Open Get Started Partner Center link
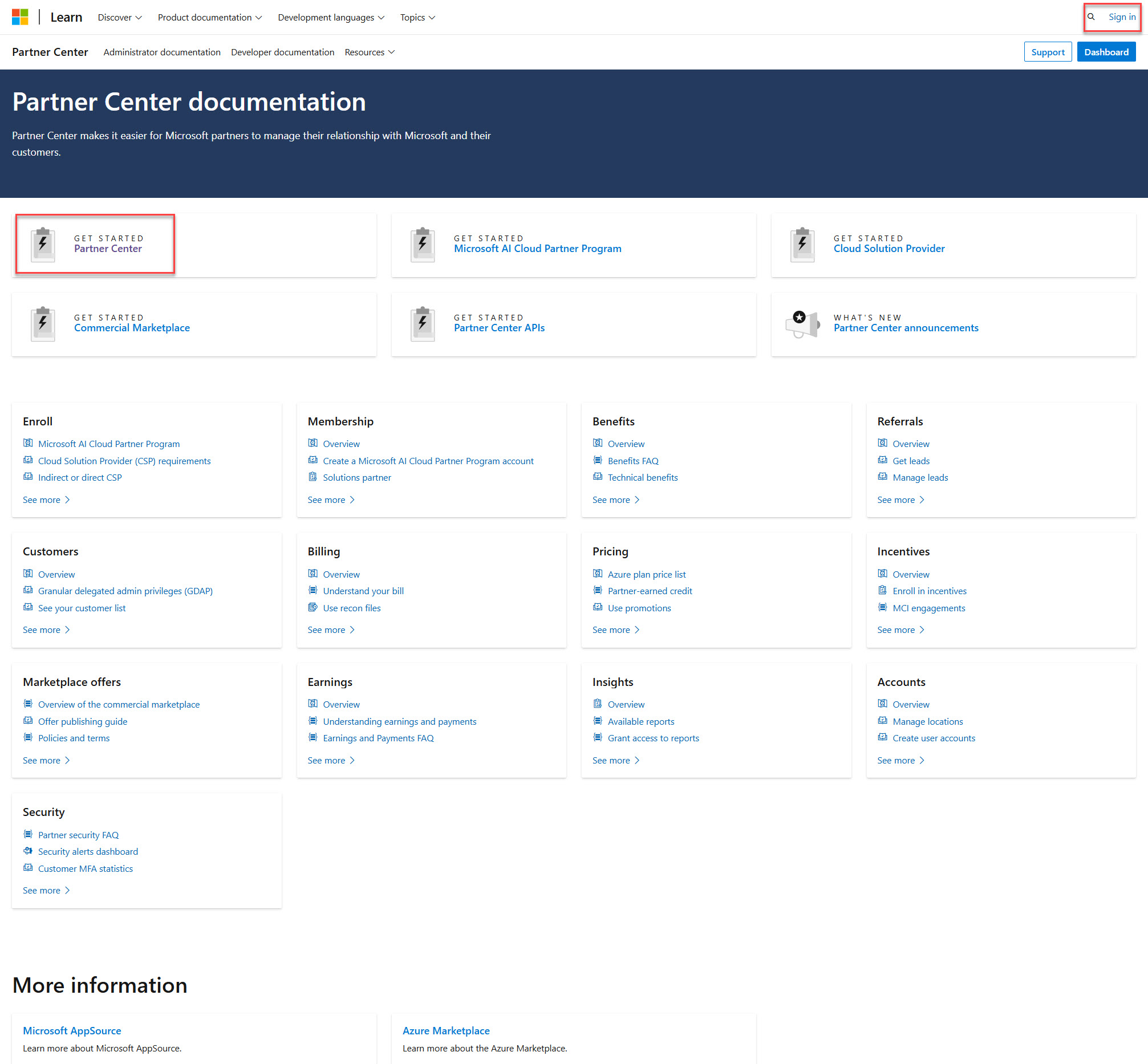Image resolution: width=1148 pixels, height=1064 pixels. (x=108, y=249)
